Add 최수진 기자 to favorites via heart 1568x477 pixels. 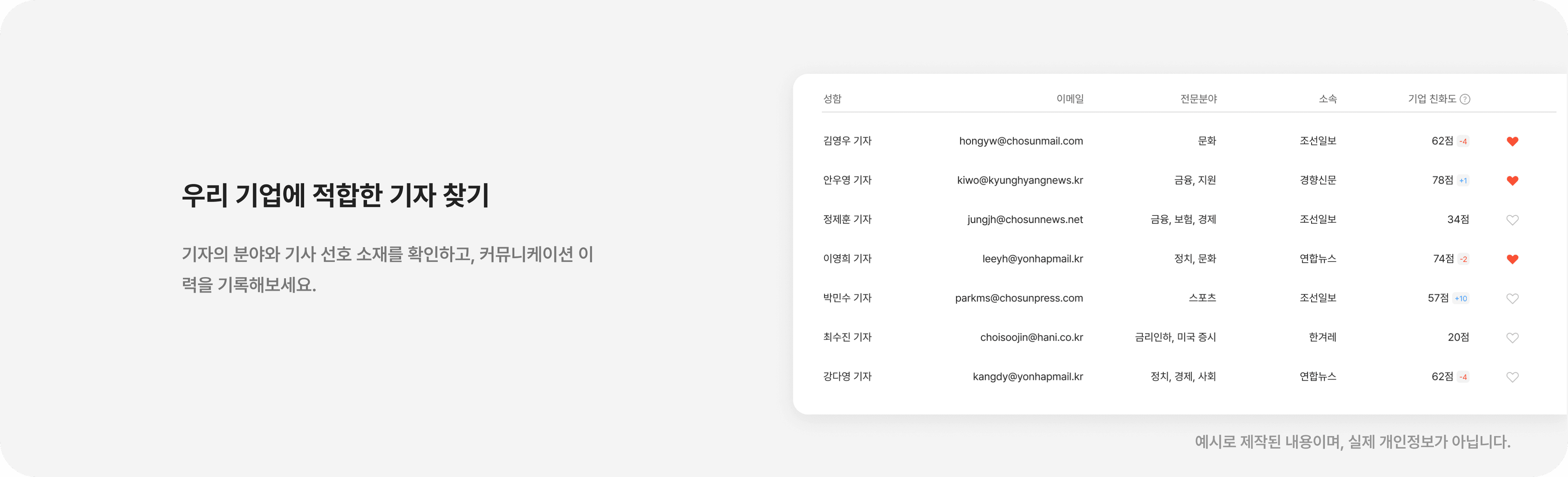[1512, 338]
